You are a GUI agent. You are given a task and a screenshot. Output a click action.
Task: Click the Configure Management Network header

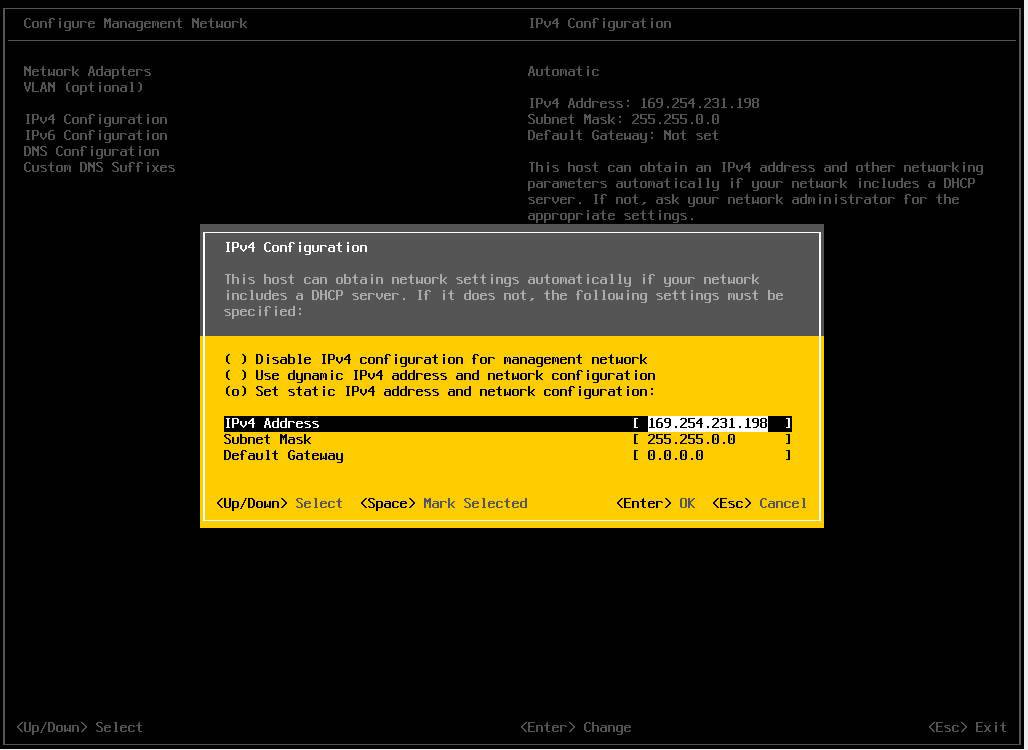135,23
